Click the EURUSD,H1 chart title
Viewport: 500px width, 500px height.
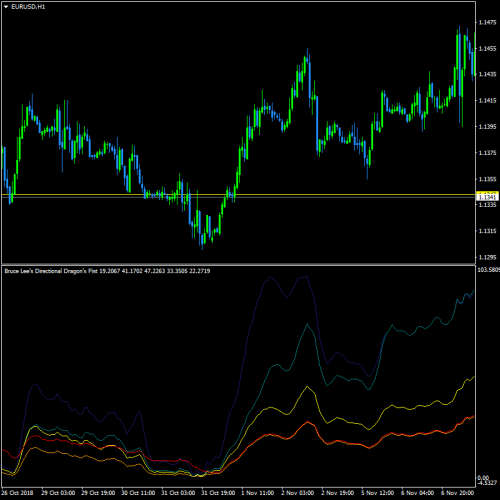coord(28,7)
